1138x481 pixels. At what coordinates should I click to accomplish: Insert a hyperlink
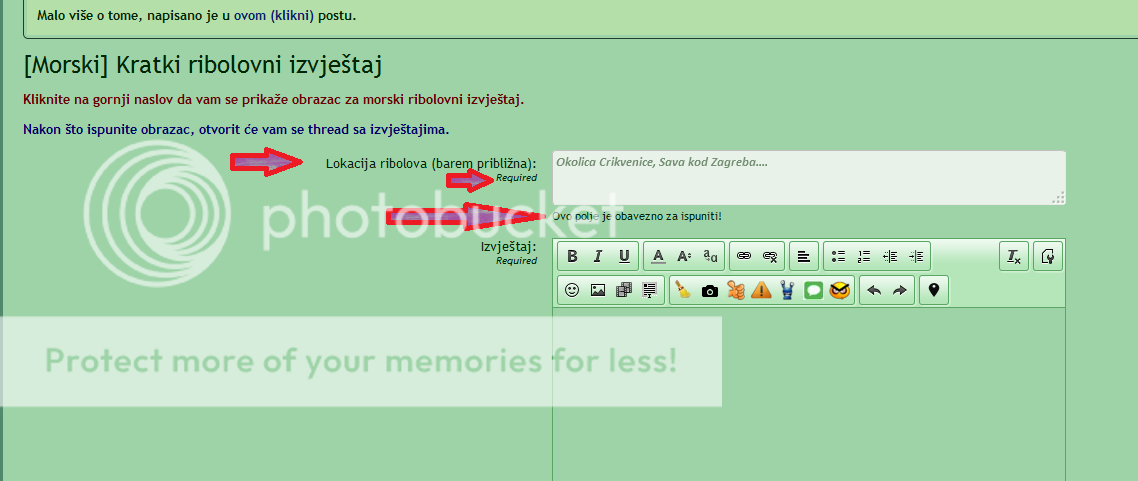point(744,256)
